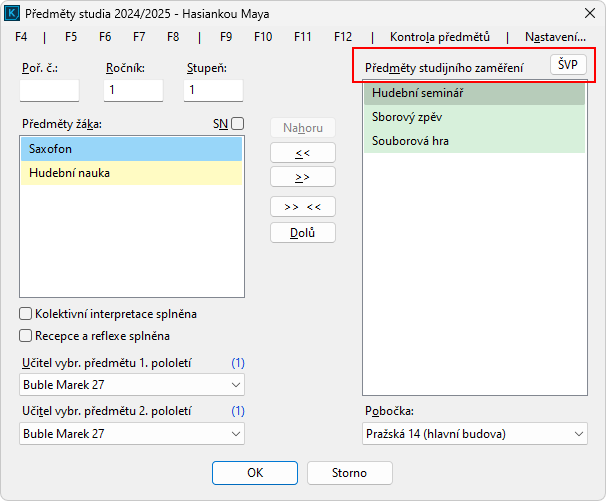The height and width of the screenshot is (501, 606).
Task: Expand teacher dropdown for 2. pololetí
Action: tap(131, 433)
